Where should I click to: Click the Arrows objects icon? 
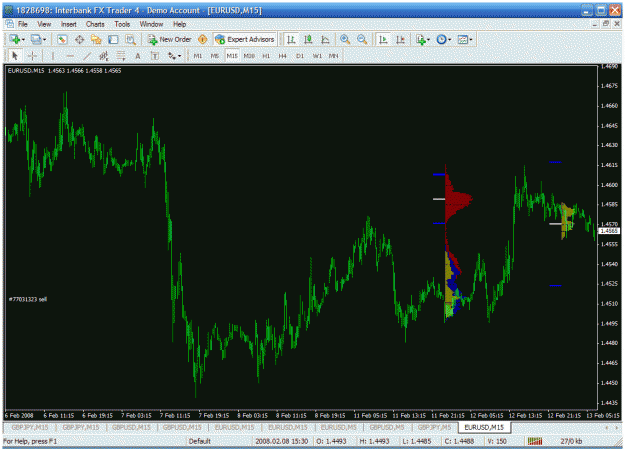(172, 56)
